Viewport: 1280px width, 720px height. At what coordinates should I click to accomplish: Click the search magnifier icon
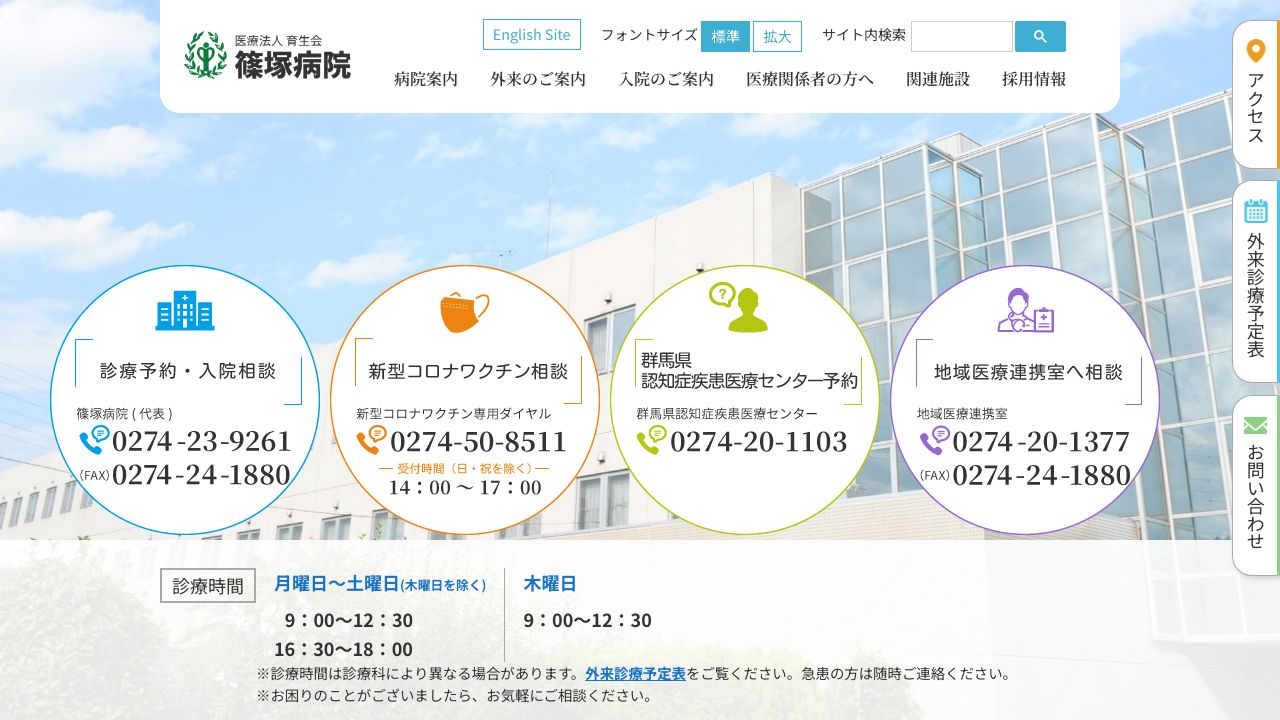1040,36
